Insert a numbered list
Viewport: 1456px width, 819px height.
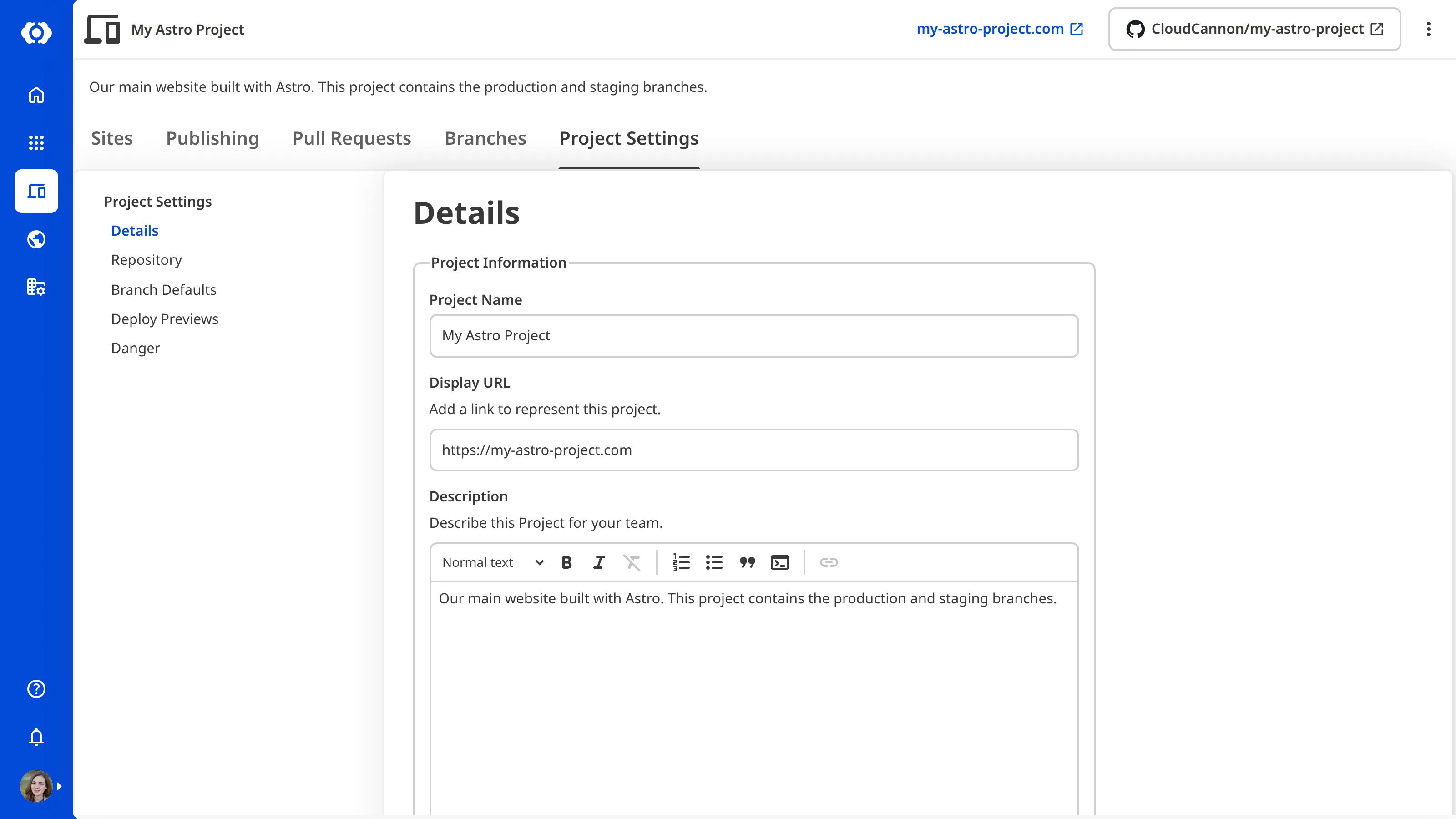click(681, 562)
